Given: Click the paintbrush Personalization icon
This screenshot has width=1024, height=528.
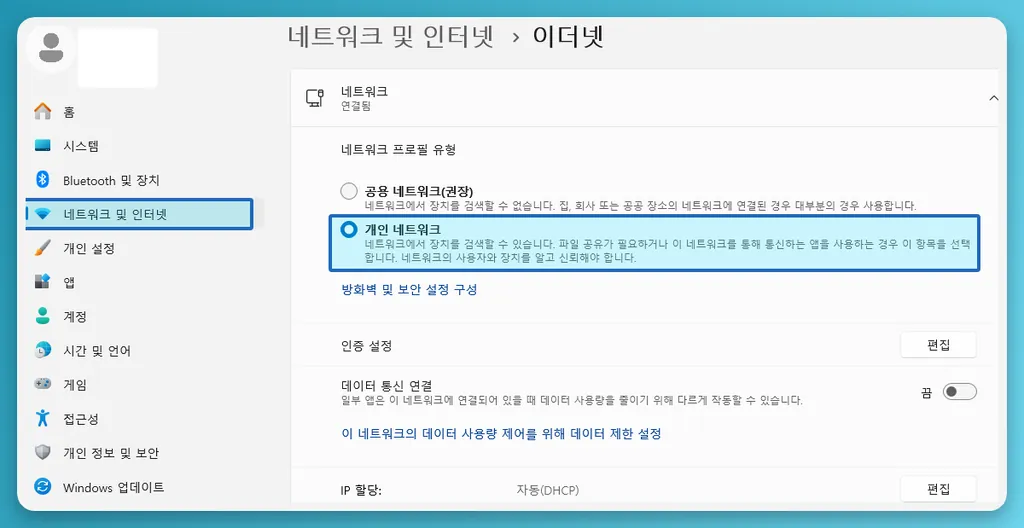Looking at the screenshot, I should click(42, 248).
